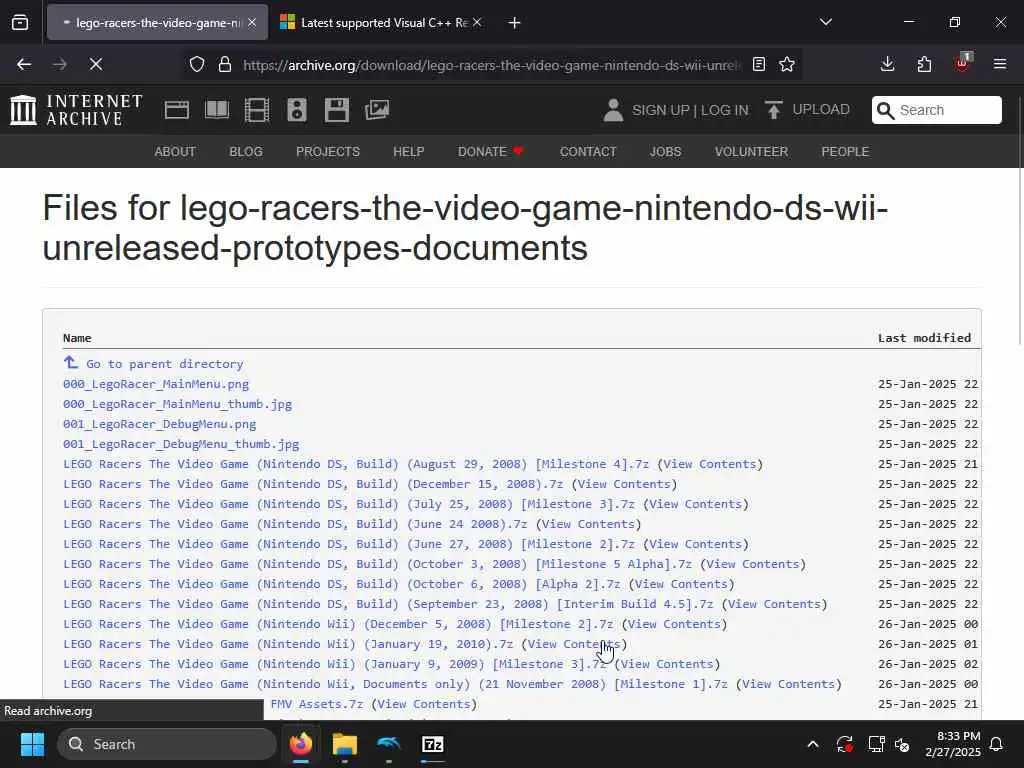Open ABOUT in archive navigation
Viewport: 1024px width, 768px height.
point(175,152)
